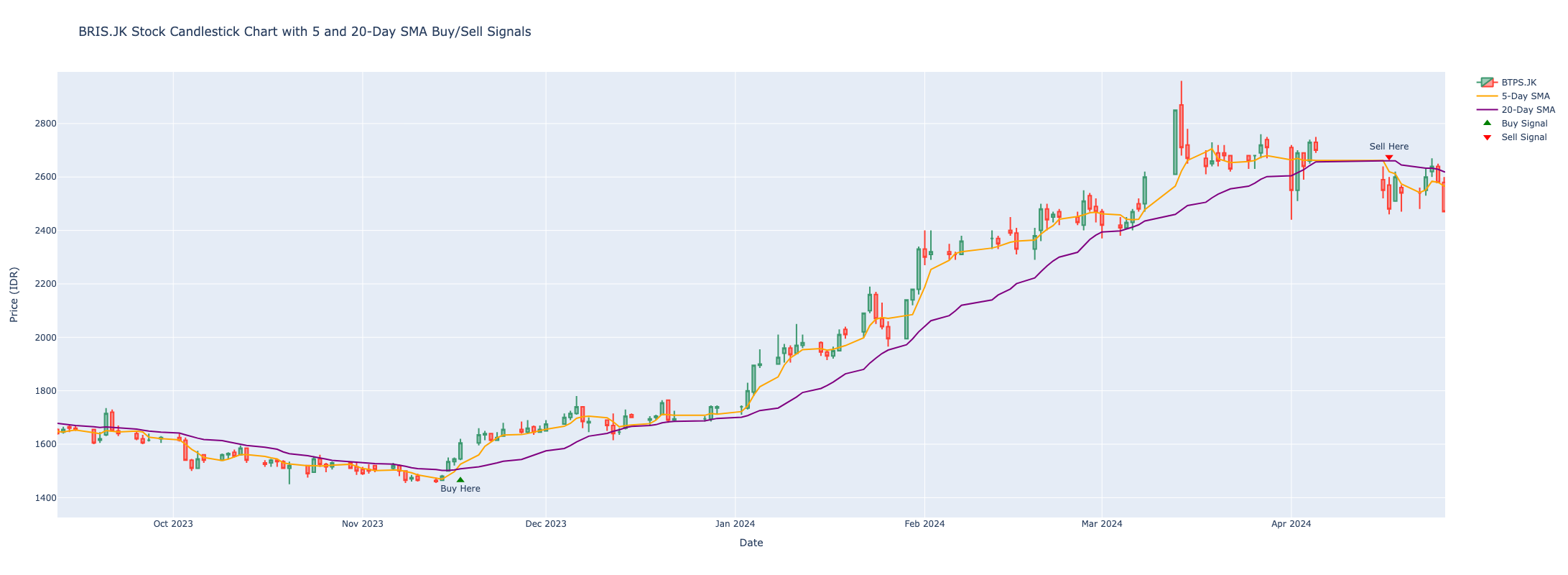The height and width of the screenshot is (575, 1568).
Task: Click the red Sell Signal triangle marker on the chart
Action: coord(1389,157)
